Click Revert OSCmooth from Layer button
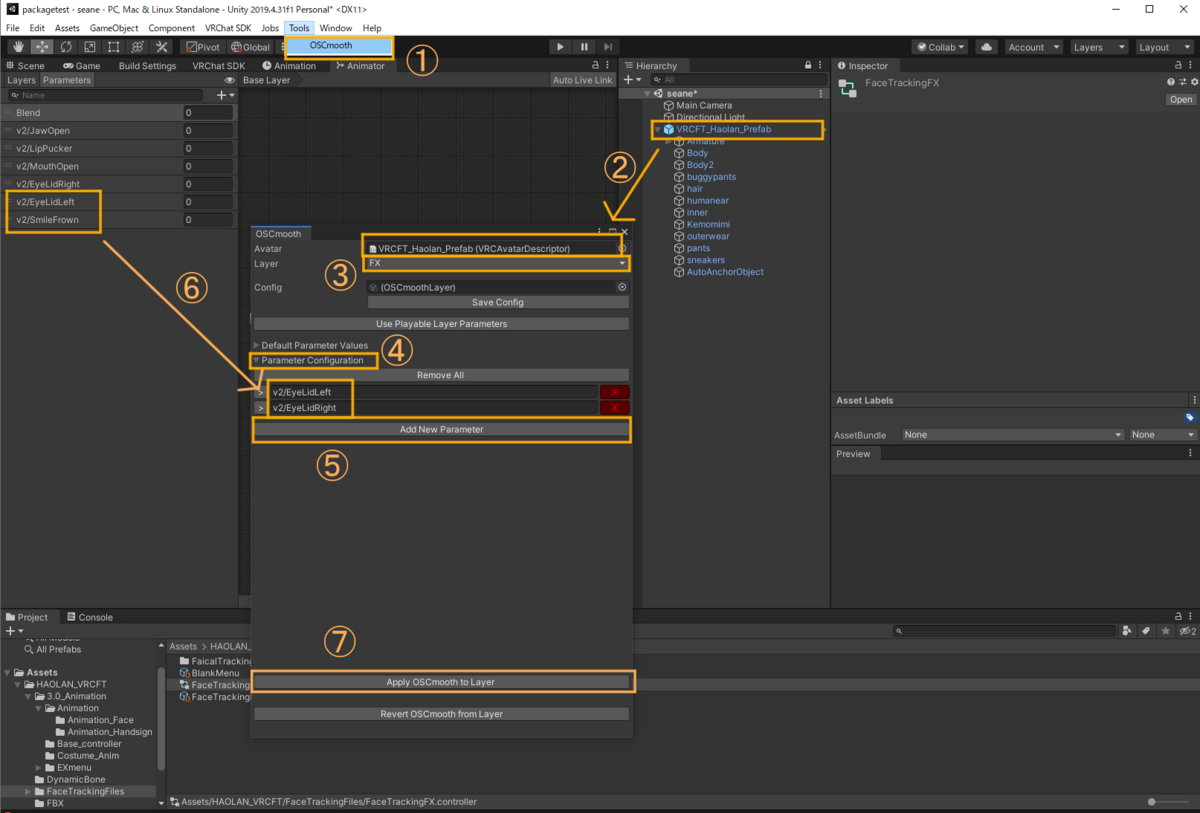Screen dimensions: 1200x813 coord(441,714)
